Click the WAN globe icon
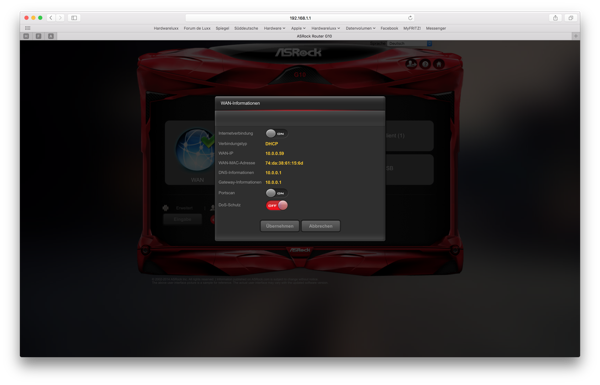The width and height of the screenshot is (600, 385). tap(196, 150)
